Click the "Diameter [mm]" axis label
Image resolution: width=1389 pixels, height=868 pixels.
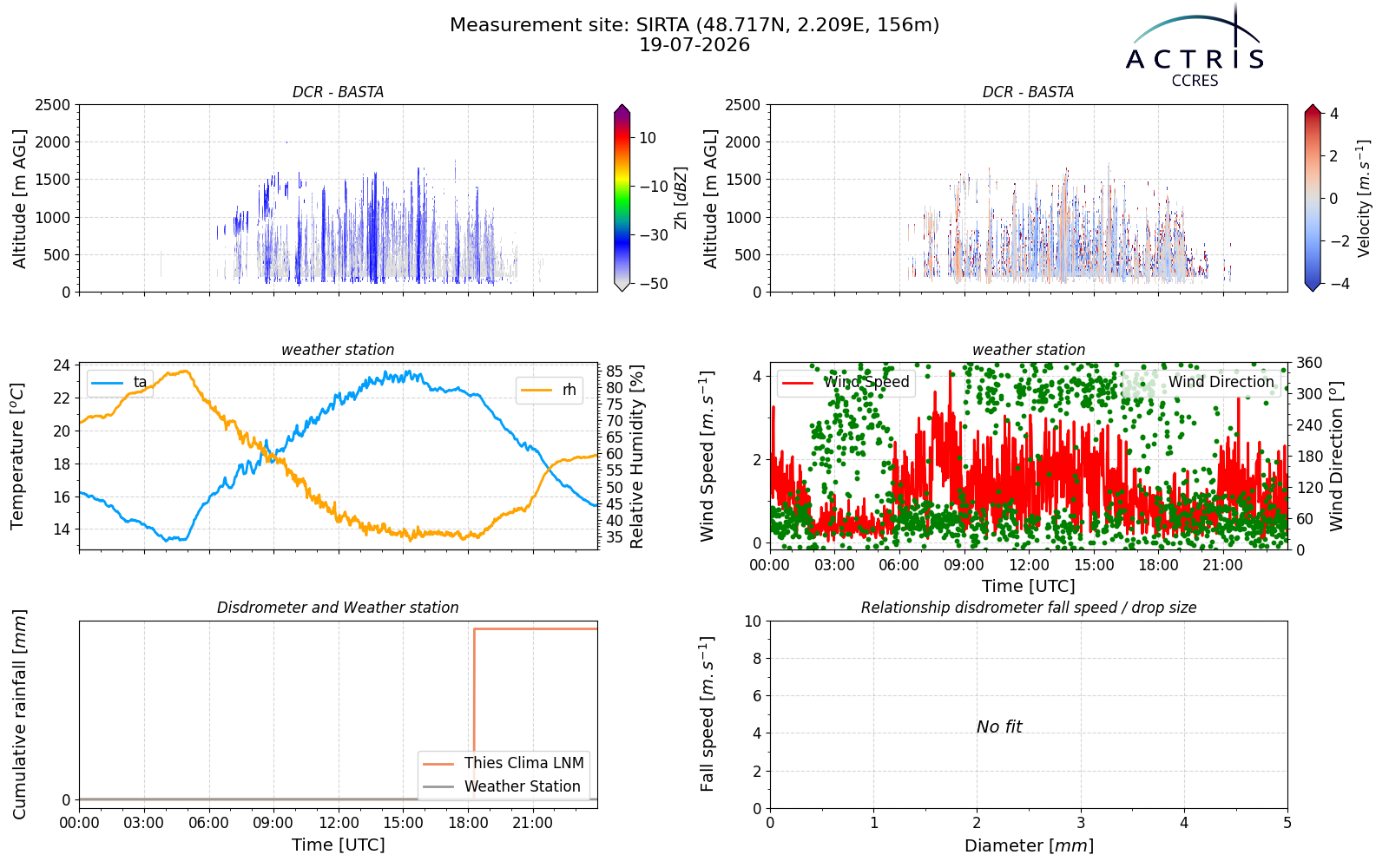tap(1029, 845)
